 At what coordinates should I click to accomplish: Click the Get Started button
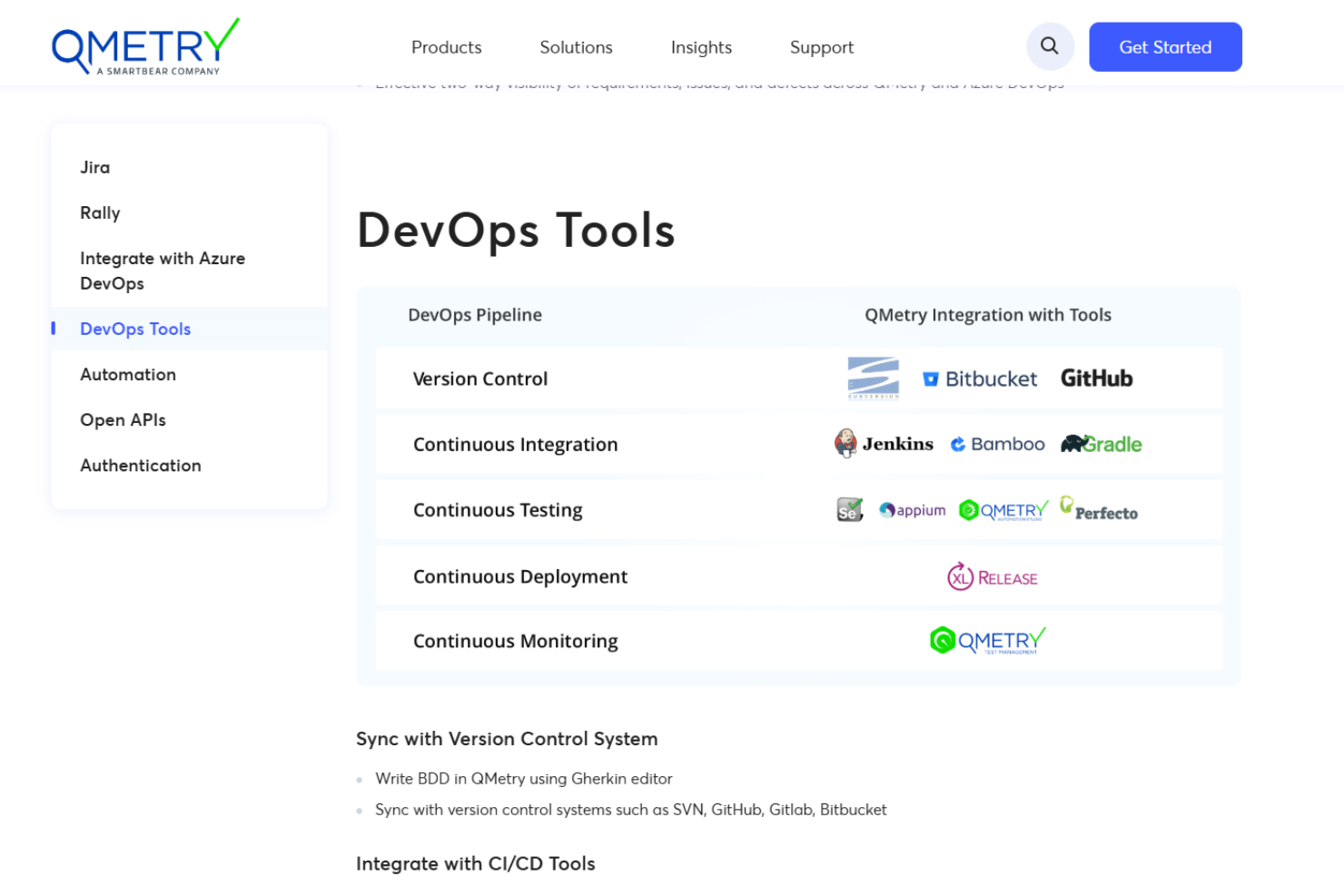coord(1165,46)
